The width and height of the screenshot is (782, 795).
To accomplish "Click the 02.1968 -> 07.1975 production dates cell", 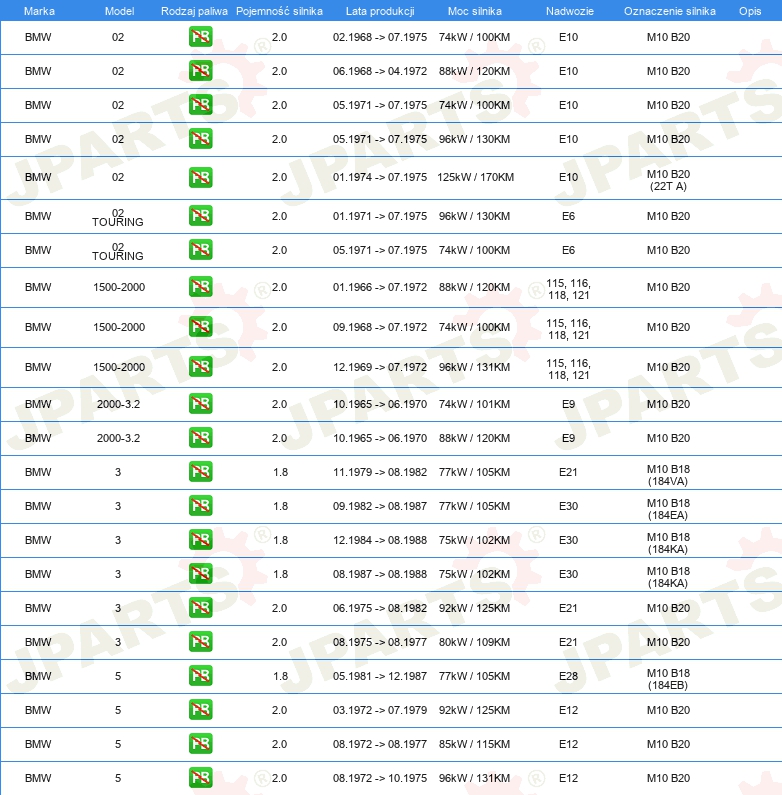I will click(x=380, y=37).
